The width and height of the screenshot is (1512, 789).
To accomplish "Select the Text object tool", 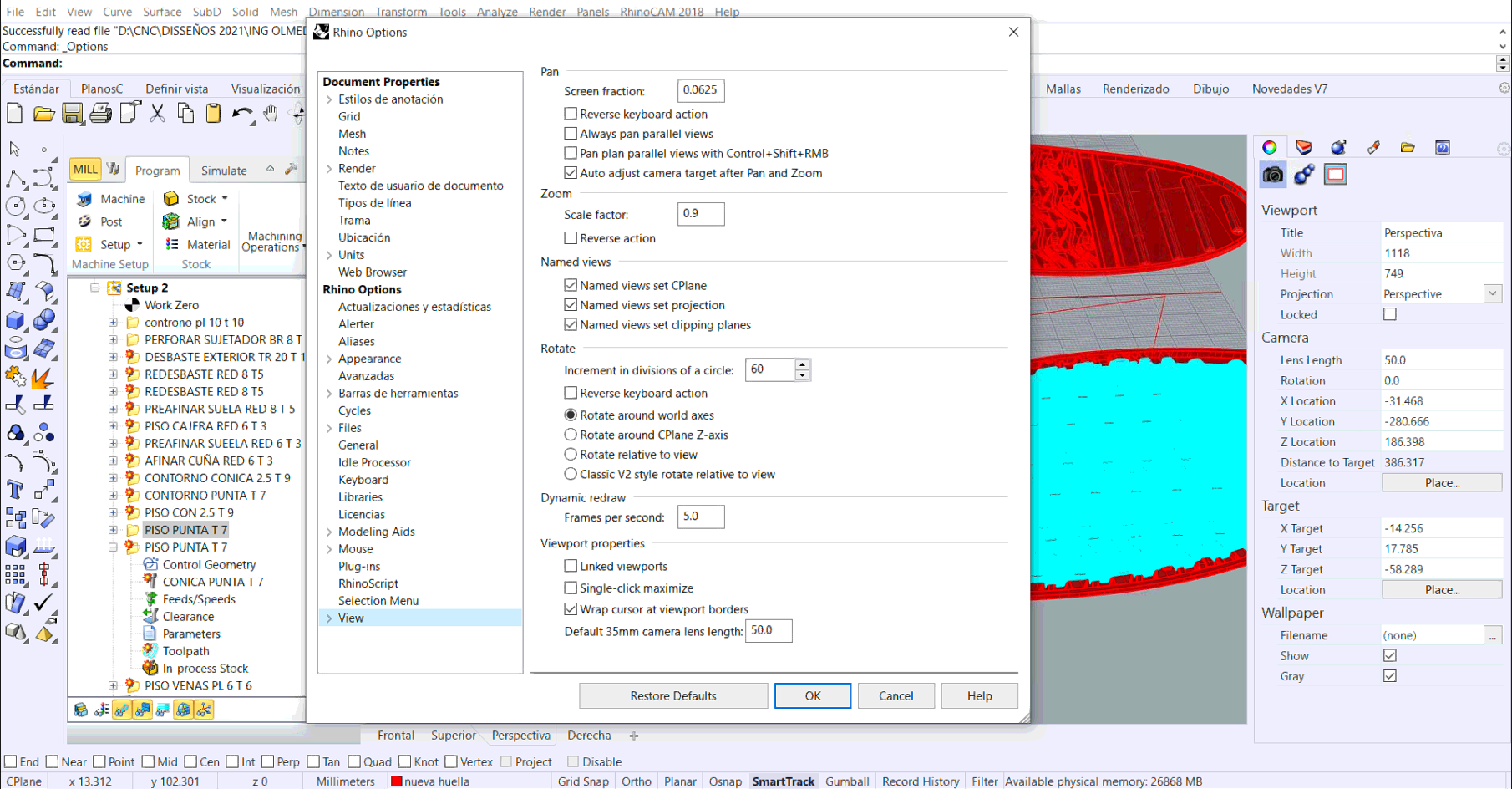I will 15,490.
